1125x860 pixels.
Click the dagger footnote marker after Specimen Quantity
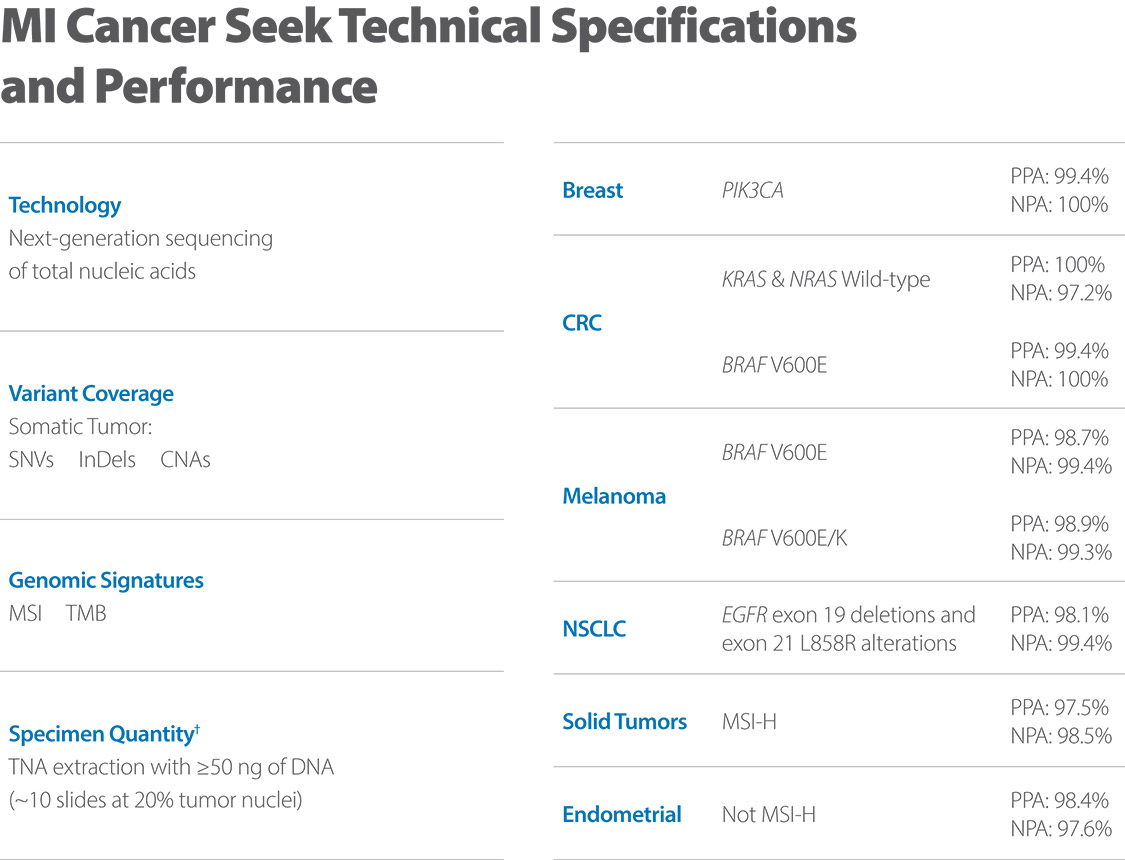(x=197, y=730)
